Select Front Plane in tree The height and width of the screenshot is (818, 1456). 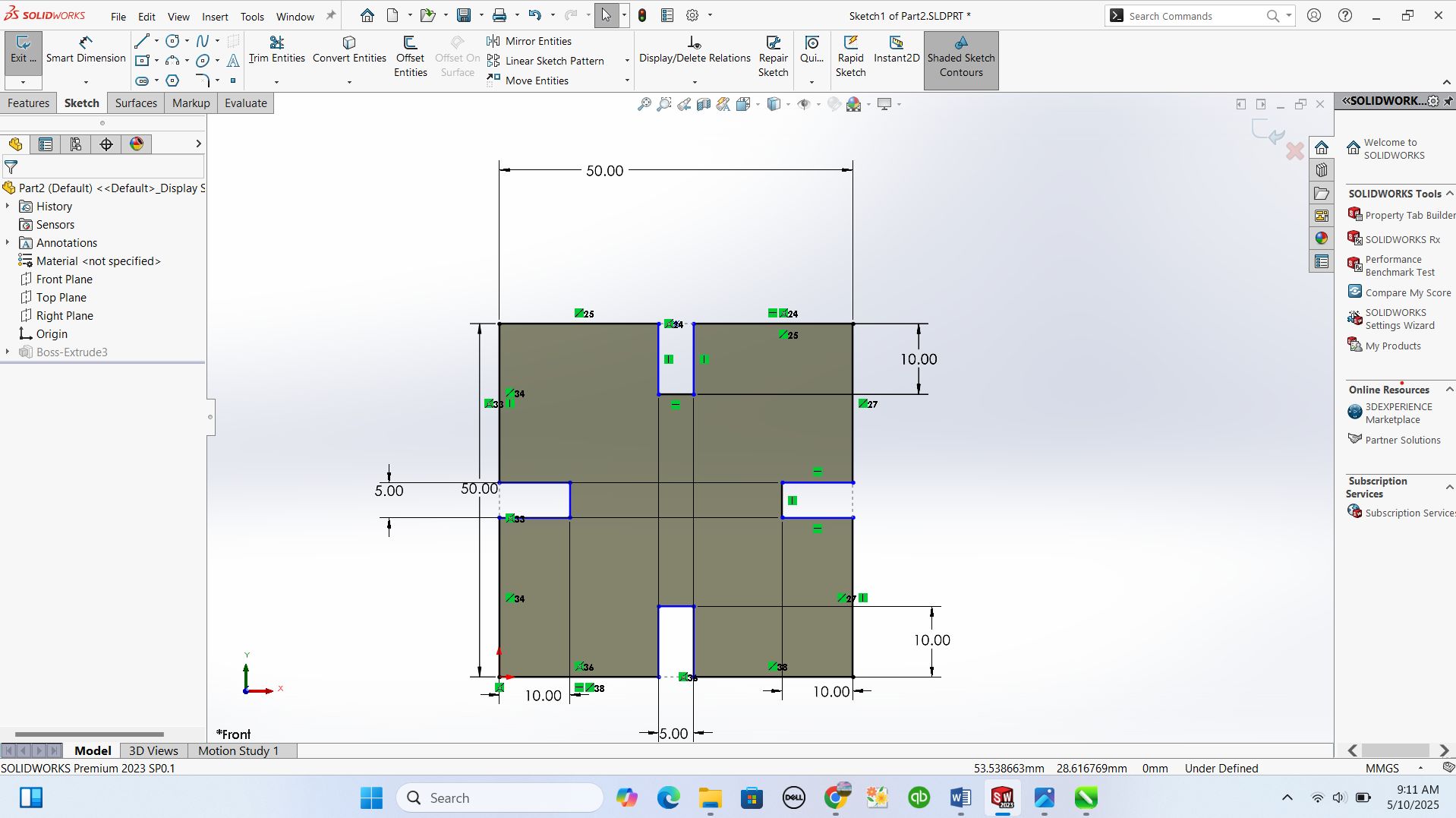pyautogui.click(x=64, y=280)
